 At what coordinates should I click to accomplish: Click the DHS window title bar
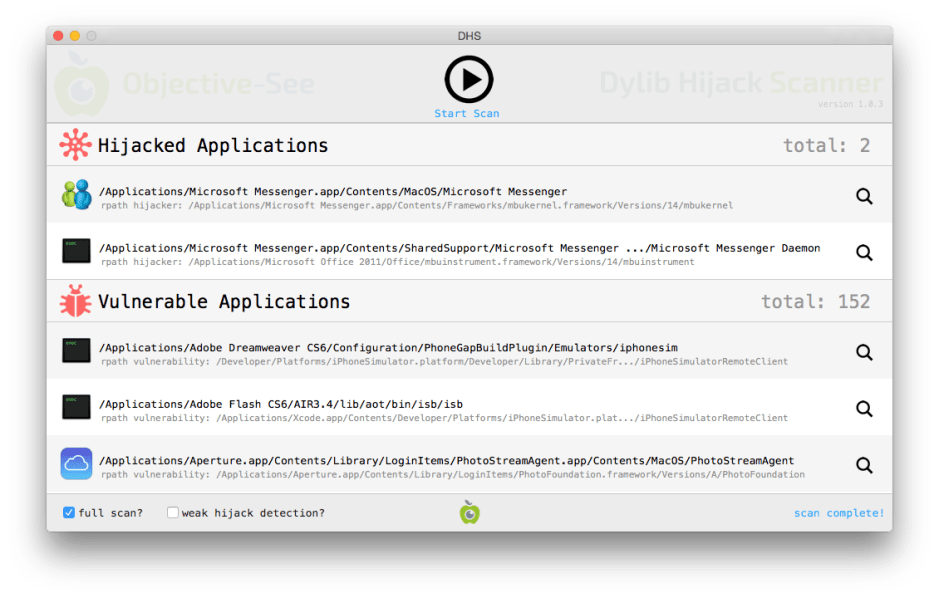tap(469, 35)
